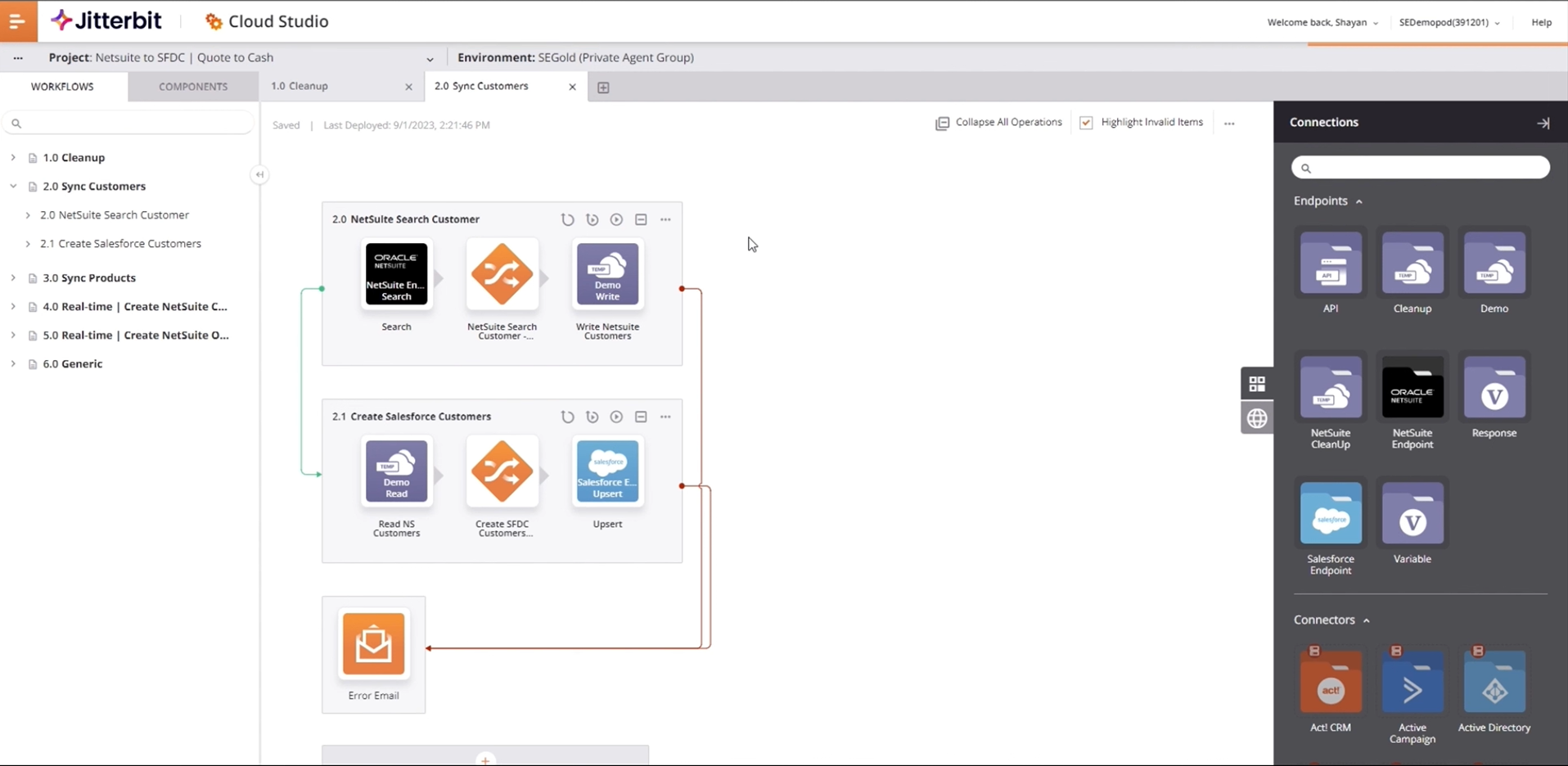The height and width of the screenshot is (766, 1568).
Task: Add a new workflow tab
Action: click(603, 88)
